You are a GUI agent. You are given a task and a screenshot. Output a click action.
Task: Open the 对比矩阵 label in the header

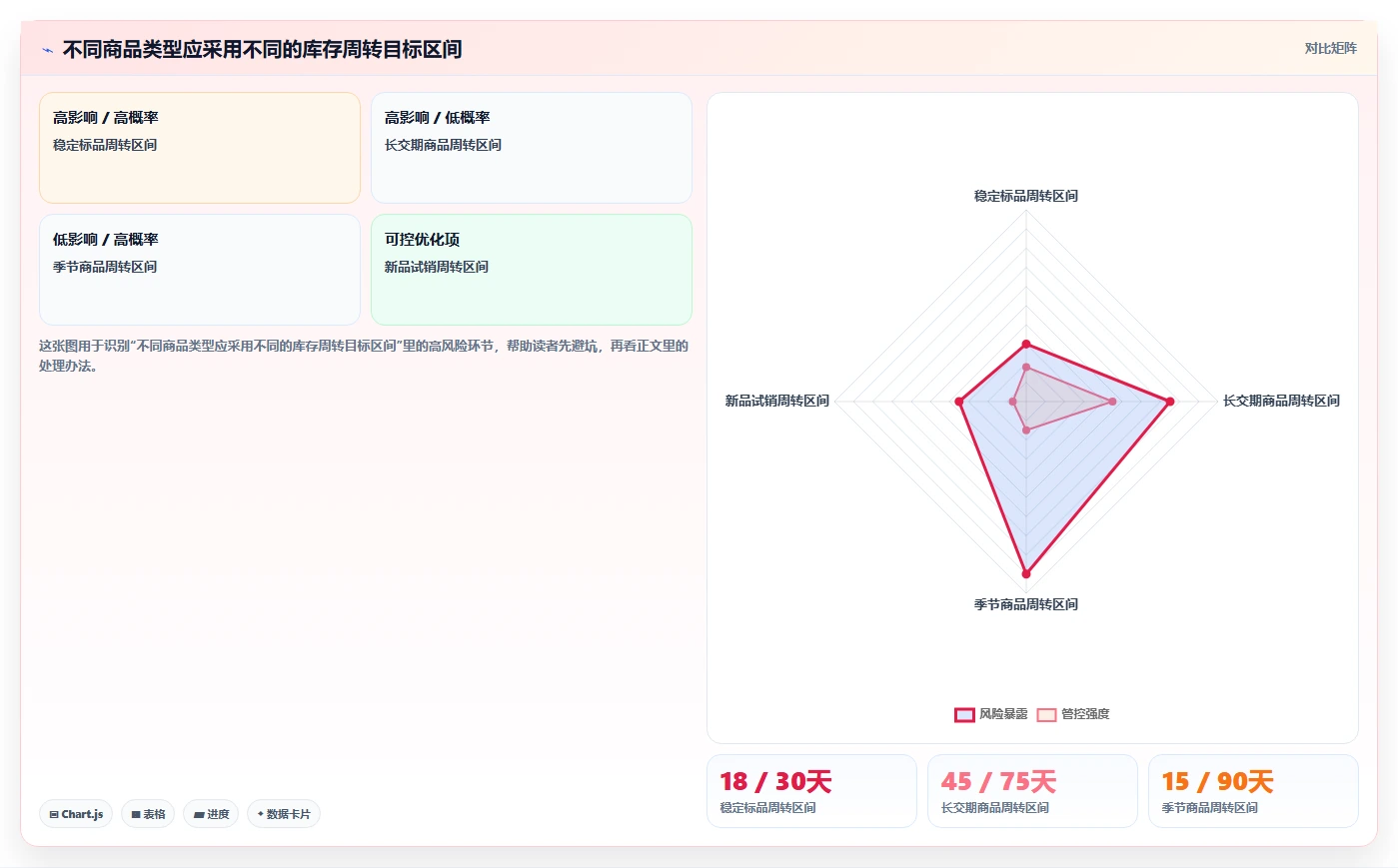point(1330,48)
